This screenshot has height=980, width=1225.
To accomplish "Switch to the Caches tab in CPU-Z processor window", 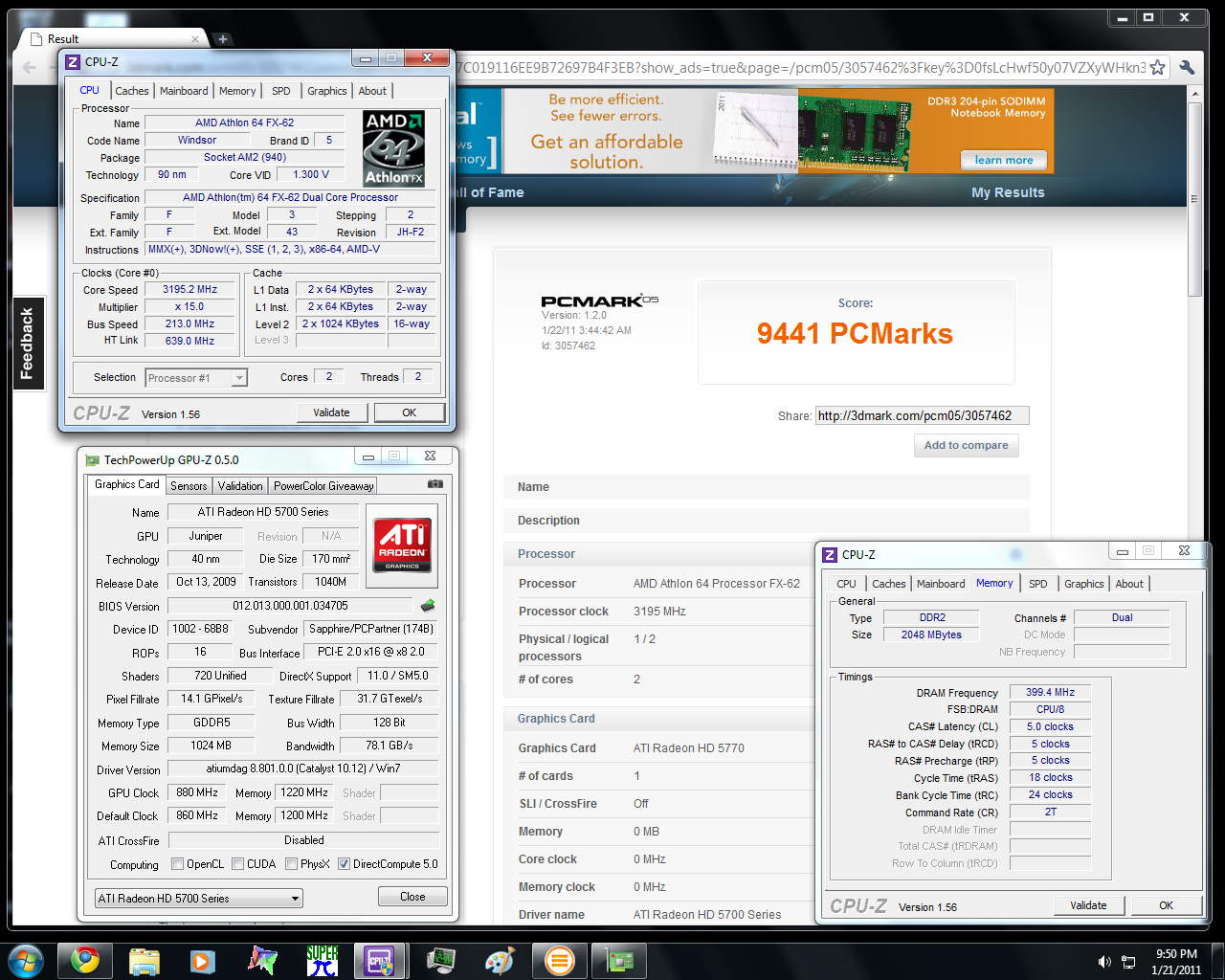I will 132,91.
